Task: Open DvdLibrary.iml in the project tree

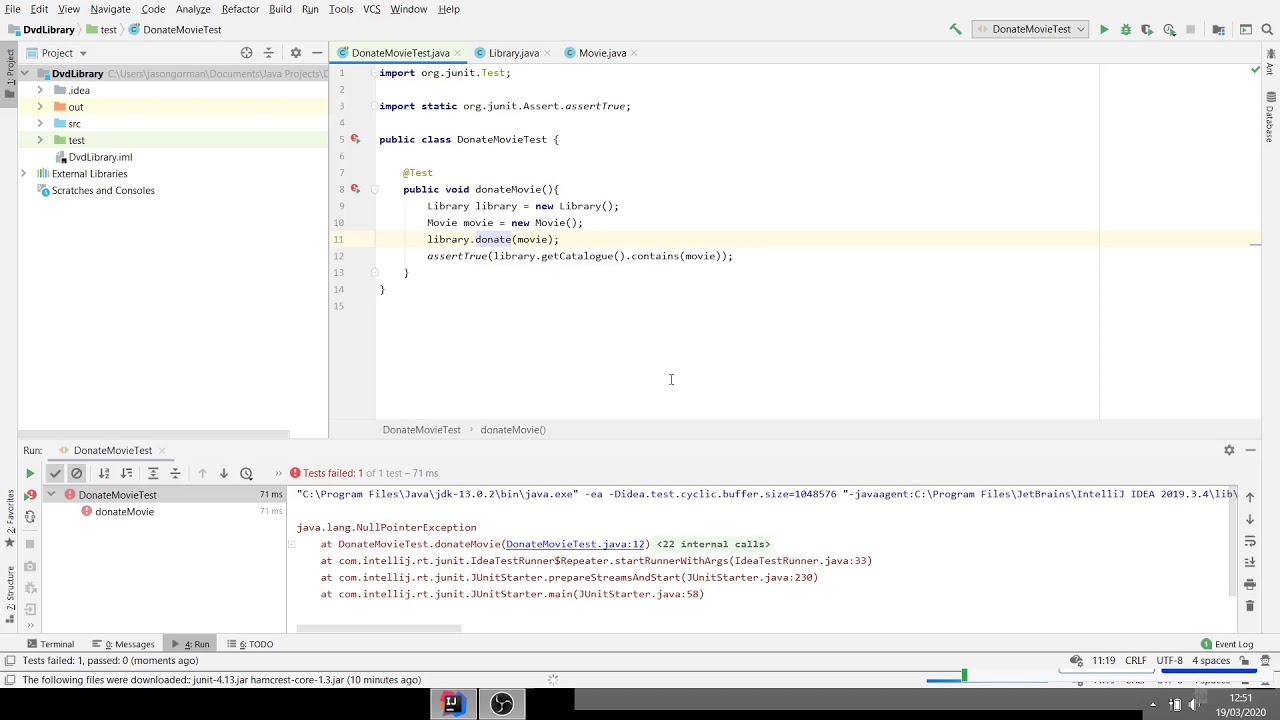Action: [100, 157]
